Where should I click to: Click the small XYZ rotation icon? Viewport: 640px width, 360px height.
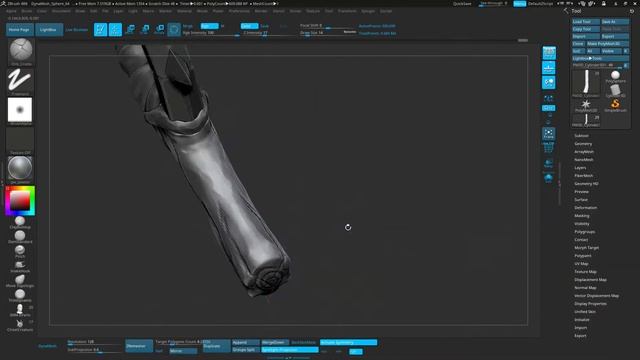(549, 98)
